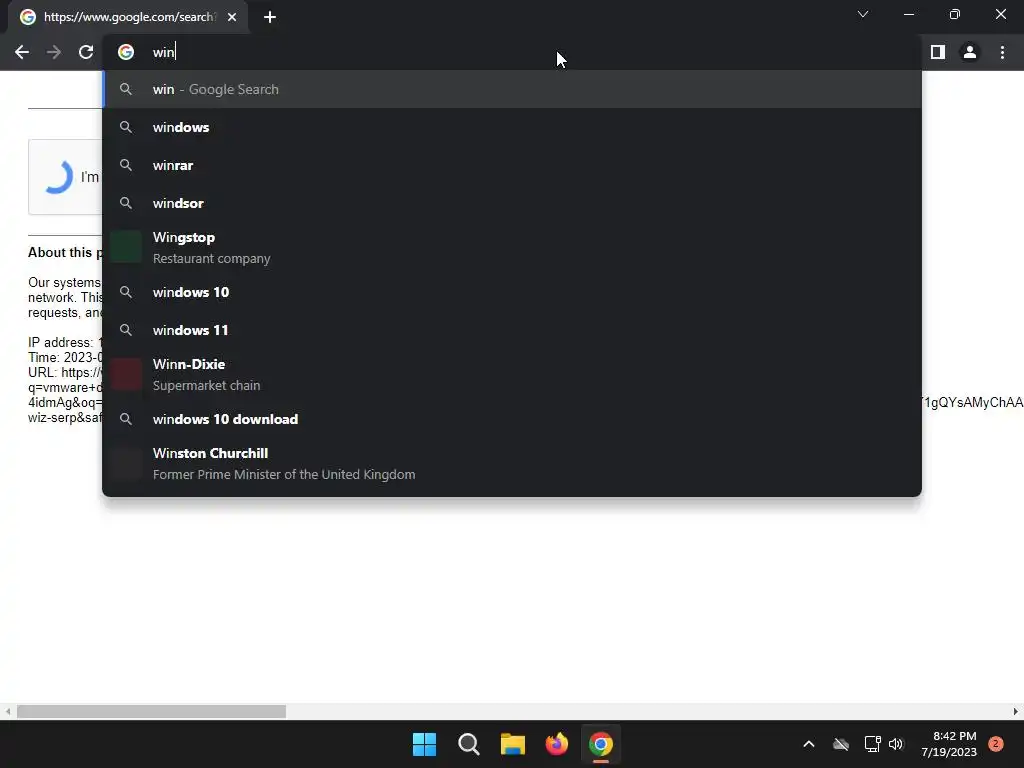Choose the 'windows 10 download' suggestion
The width and height of the screenshot is (1024, 768).
click(512, 419)
